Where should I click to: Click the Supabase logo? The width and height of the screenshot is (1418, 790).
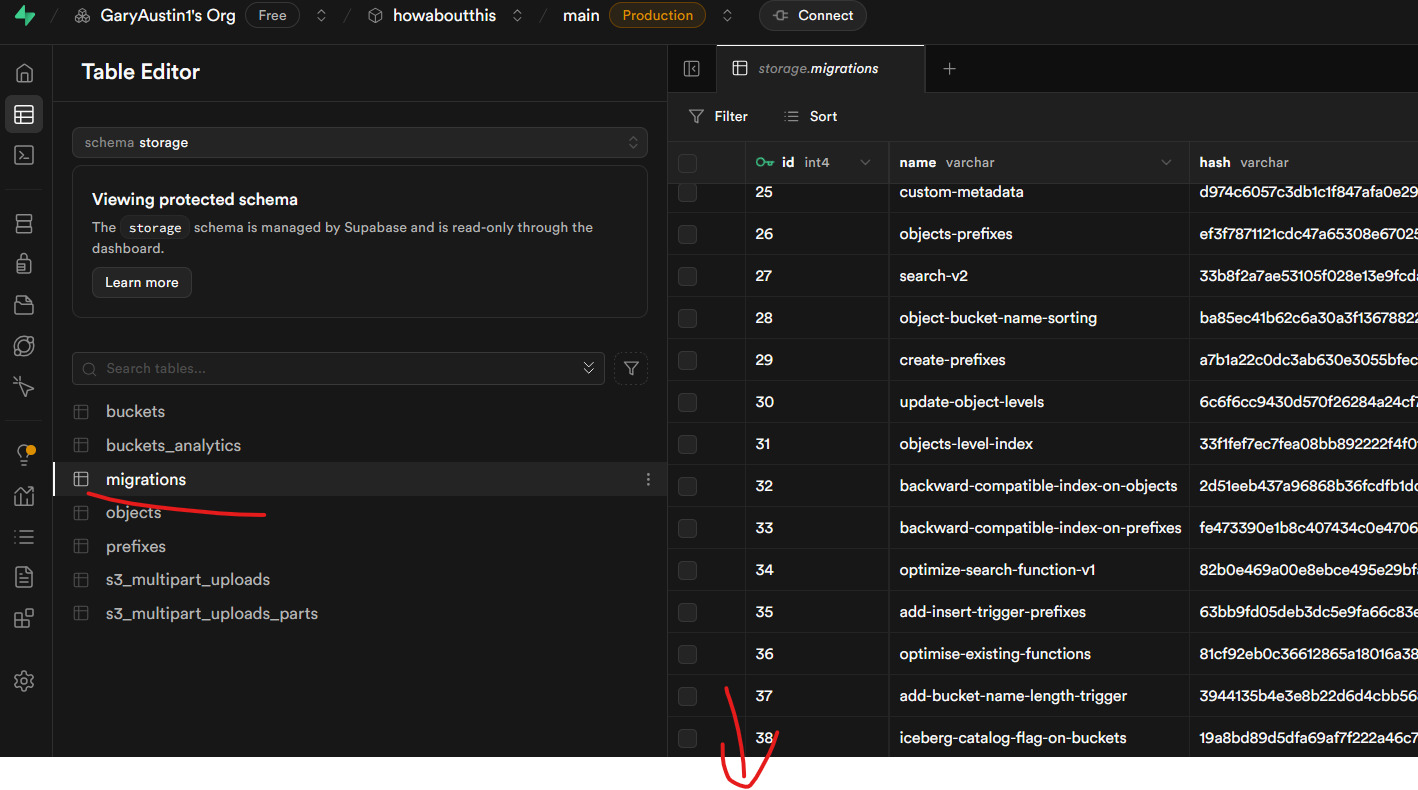tap(25, 16)
